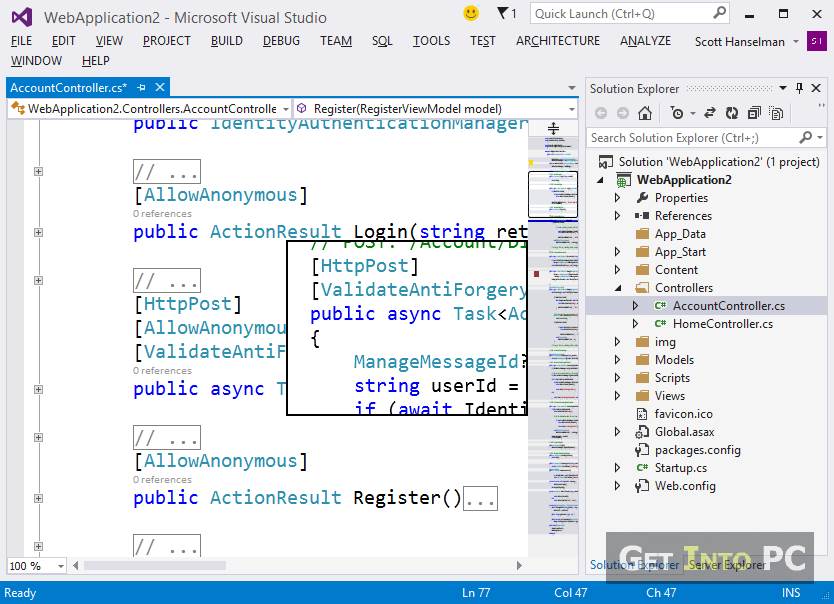Select the Scripts folder
834x604 pixels.
(x=672, y=378)
